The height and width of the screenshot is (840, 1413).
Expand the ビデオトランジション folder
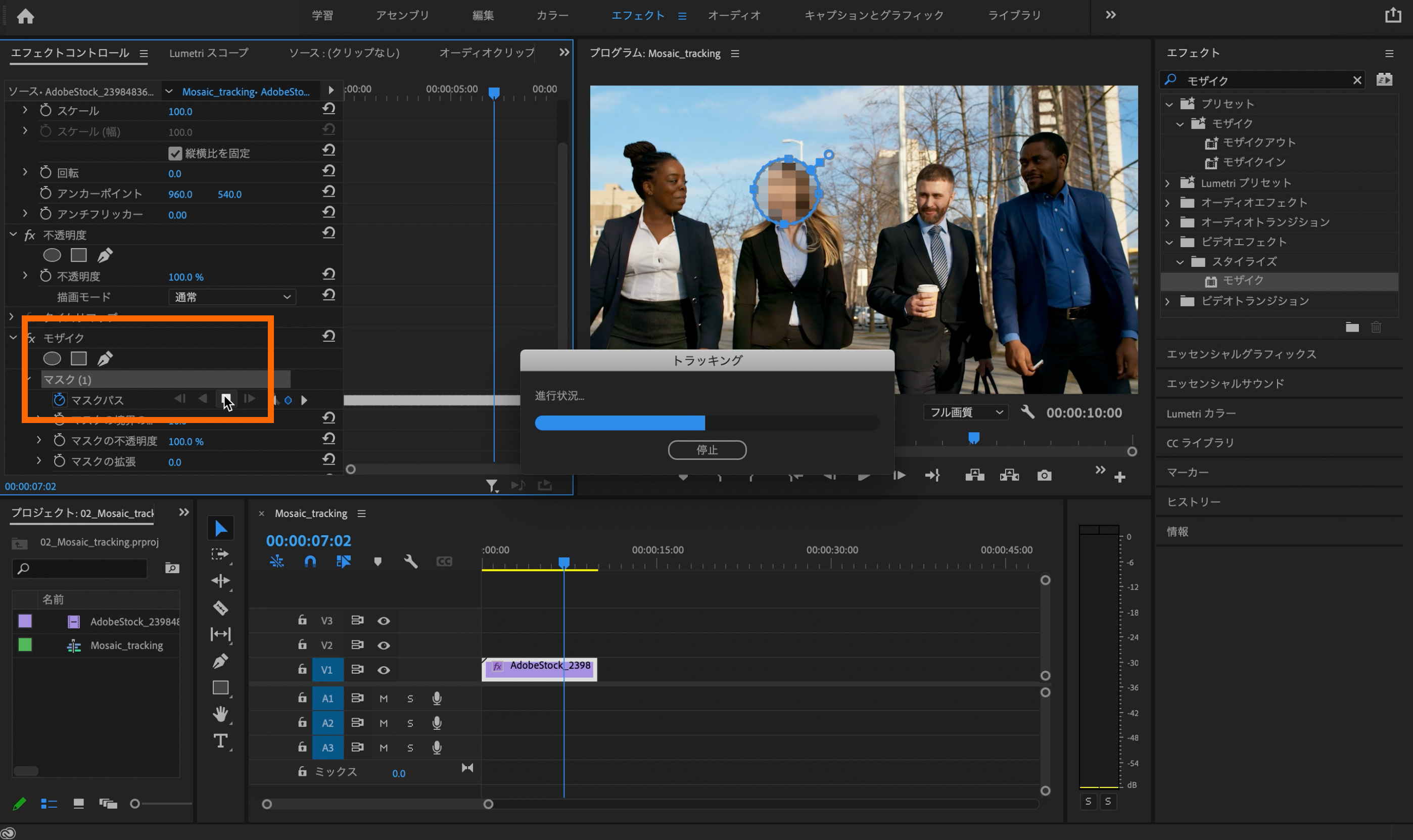point(1168,301)
